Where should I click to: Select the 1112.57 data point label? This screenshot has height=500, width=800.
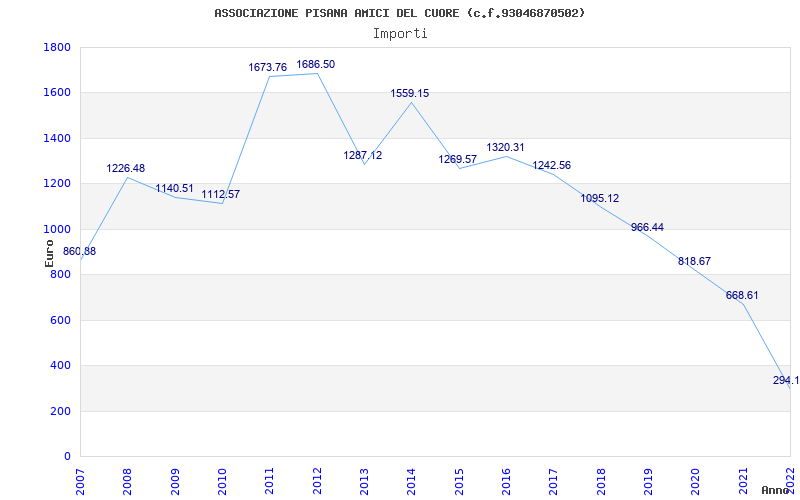pos(220,194)
